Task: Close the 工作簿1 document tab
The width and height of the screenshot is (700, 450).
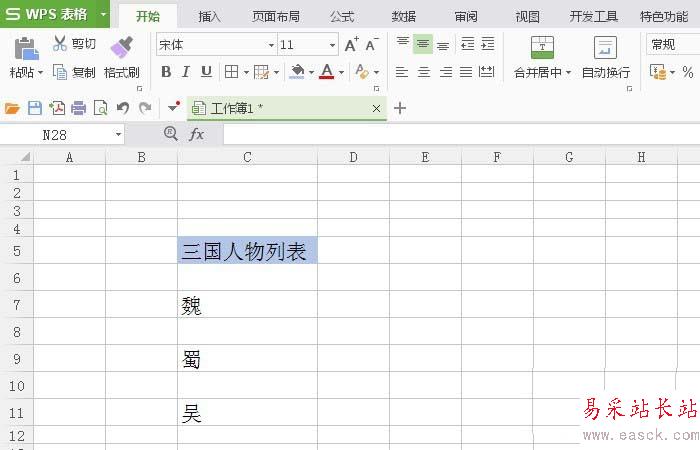Action: tap(376, 108)
